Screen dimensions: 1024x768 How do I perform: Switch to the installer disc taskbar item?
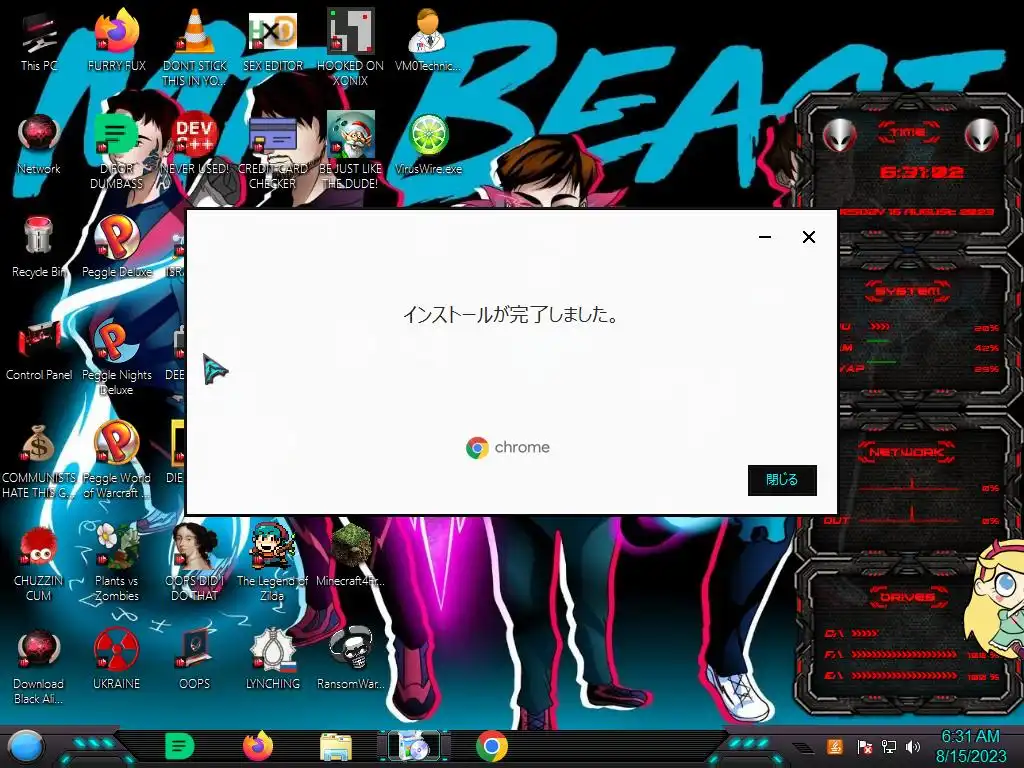coord(414,746)
